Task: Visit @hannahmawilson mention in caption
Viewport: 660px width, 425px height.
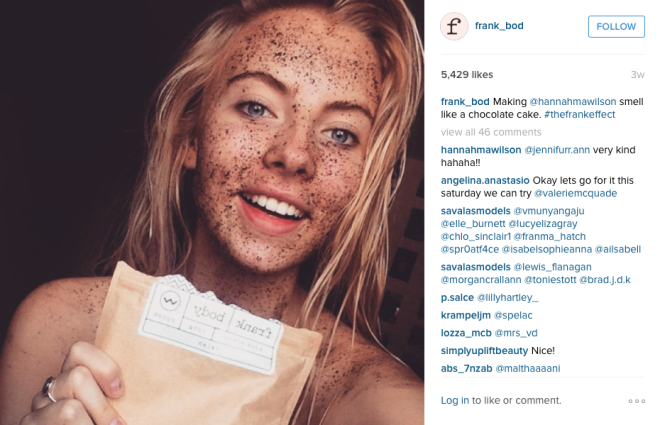Action: (x=572, y=102)
